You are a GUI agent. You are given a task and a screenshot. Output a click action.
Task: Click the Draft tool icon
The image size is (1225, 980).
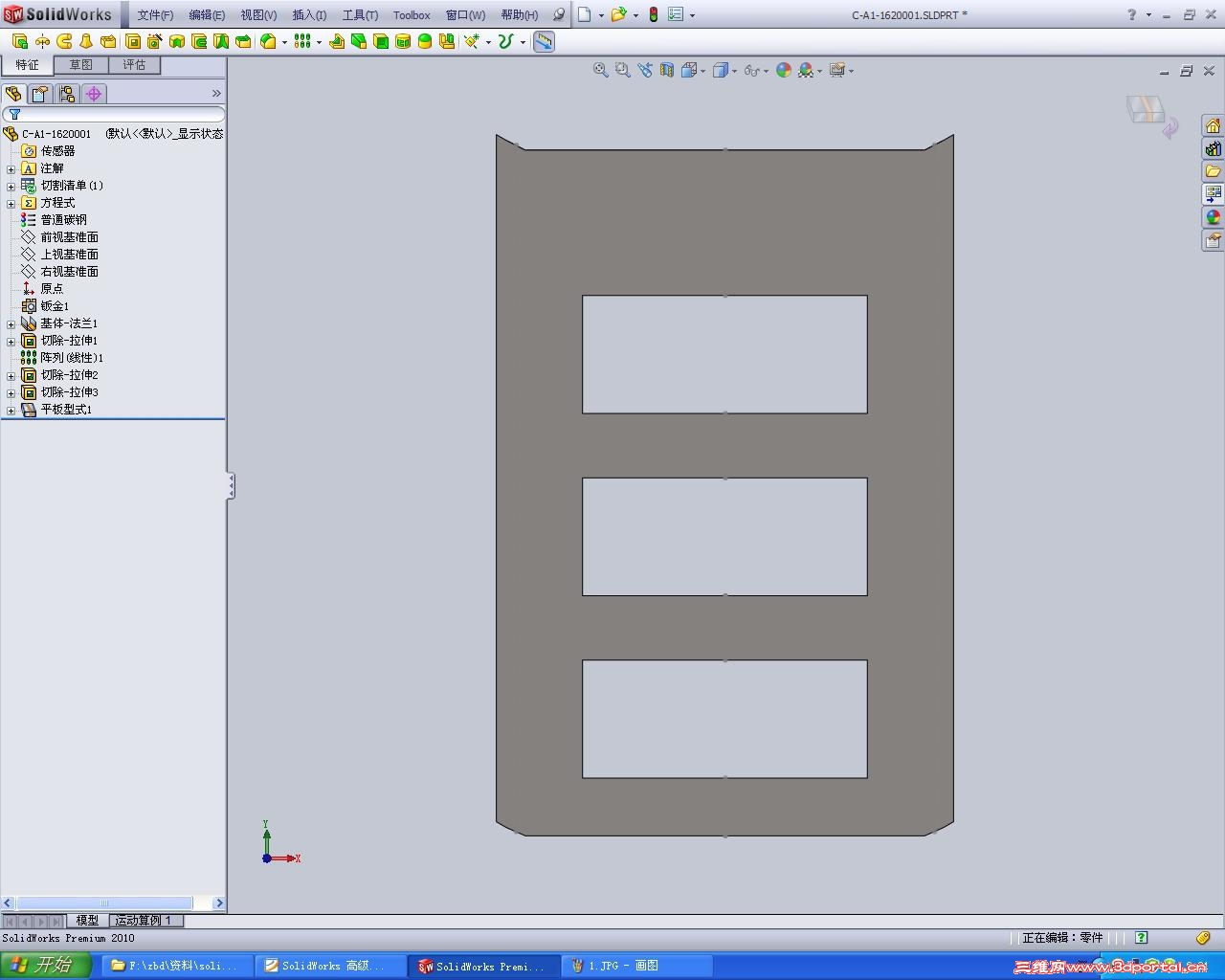359,41
